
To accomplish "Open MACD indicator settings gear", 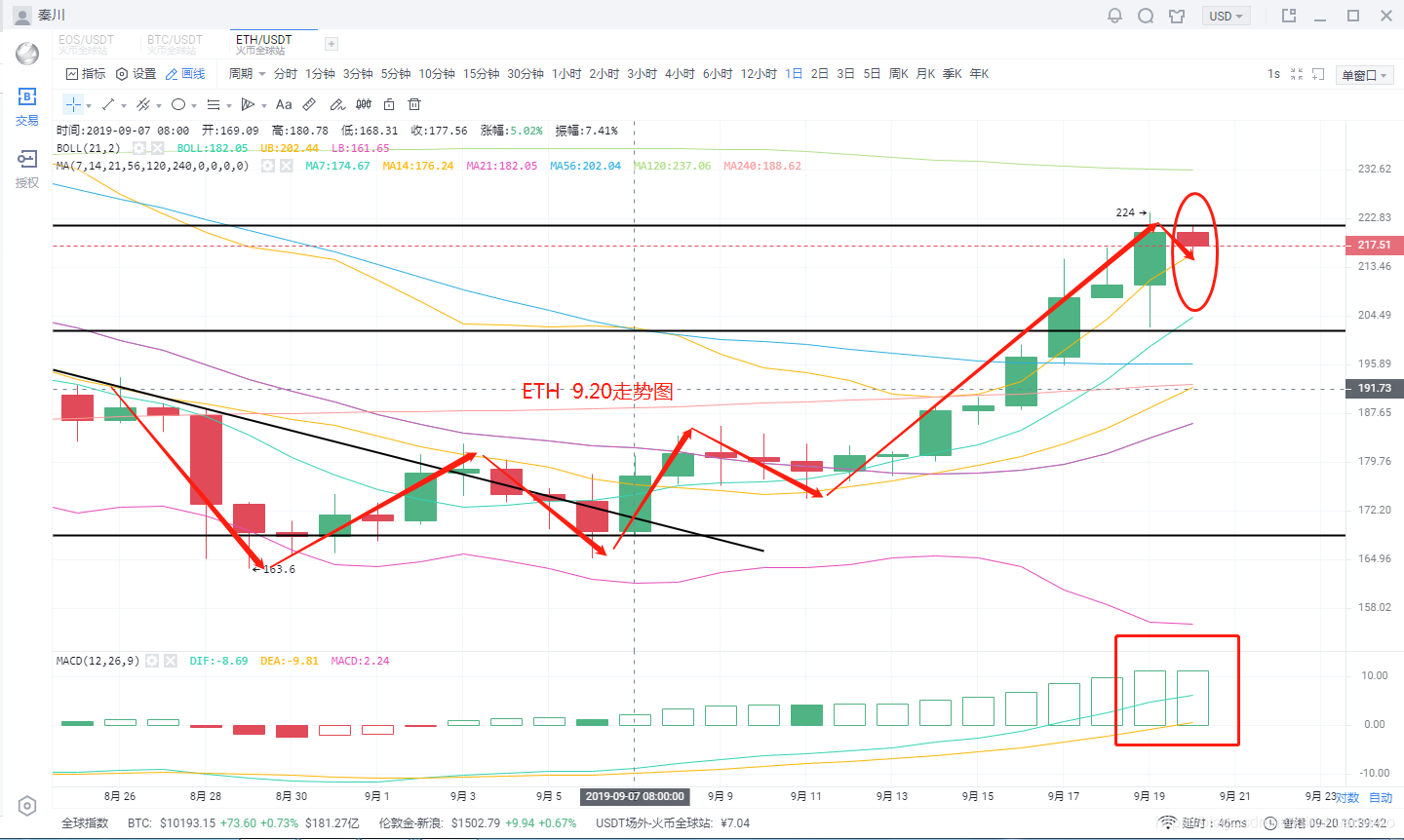I will click(152, 661).
